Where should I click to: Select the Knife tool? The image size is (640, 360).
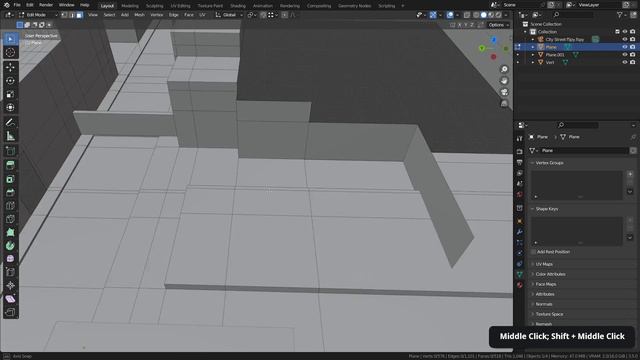coord(10,219)
